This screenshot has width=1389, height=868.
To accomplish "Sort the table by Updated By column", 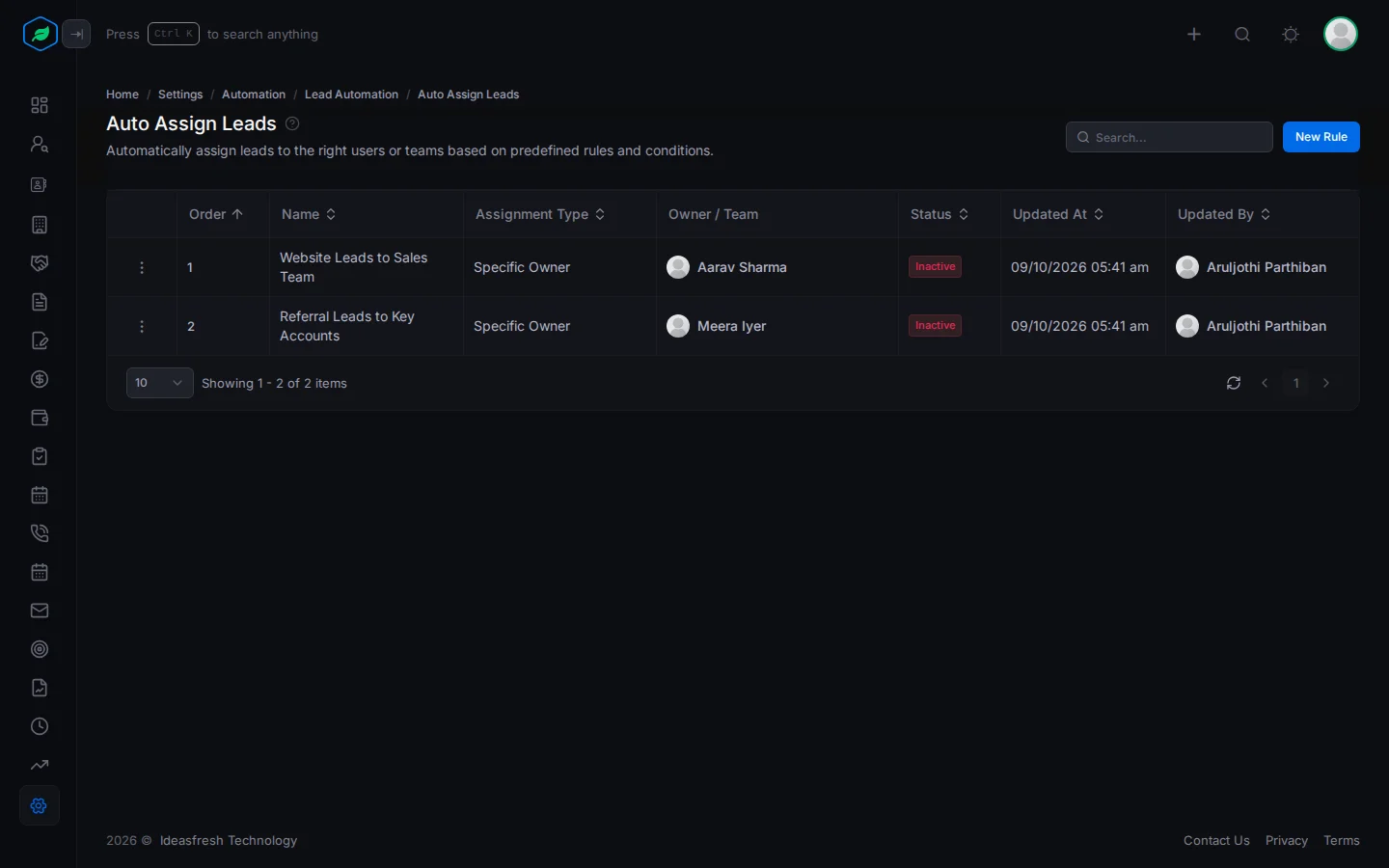I will click(x=1224, y=214).
